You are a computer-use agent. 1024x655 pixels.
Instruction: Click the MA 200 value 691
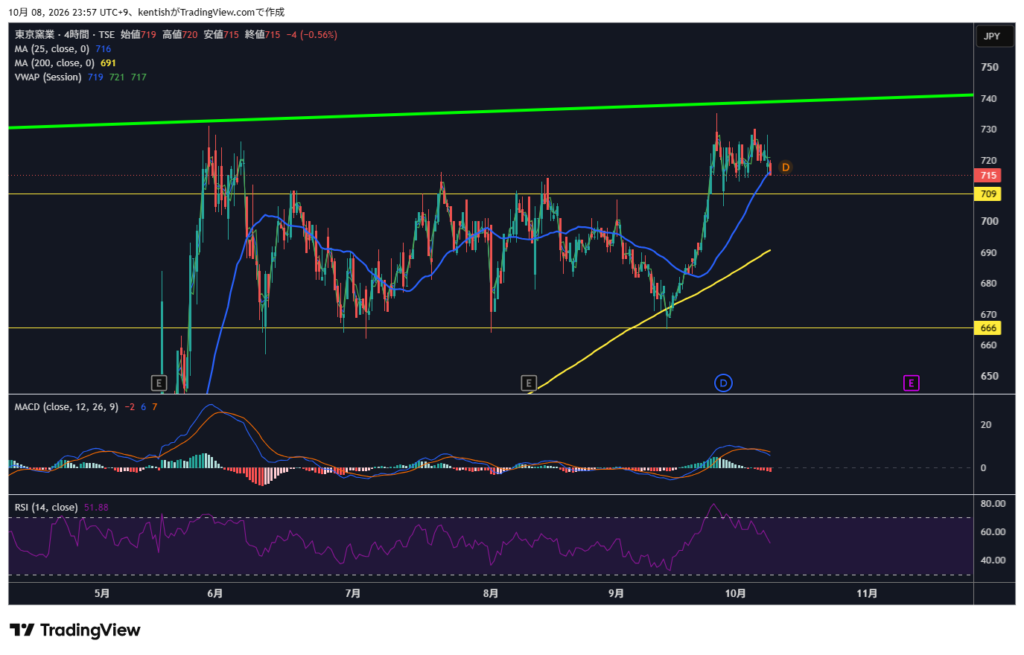click(108, 63)
